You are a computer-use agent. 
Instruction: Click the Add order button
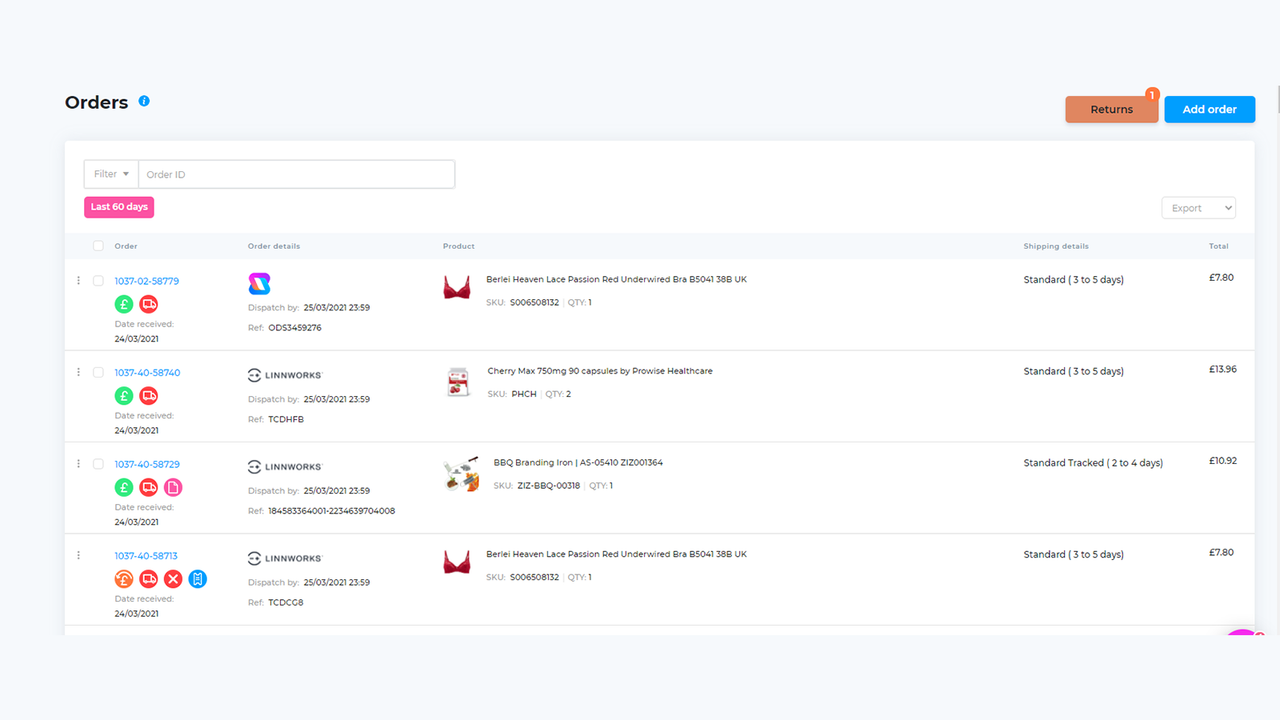(1209, 109)
